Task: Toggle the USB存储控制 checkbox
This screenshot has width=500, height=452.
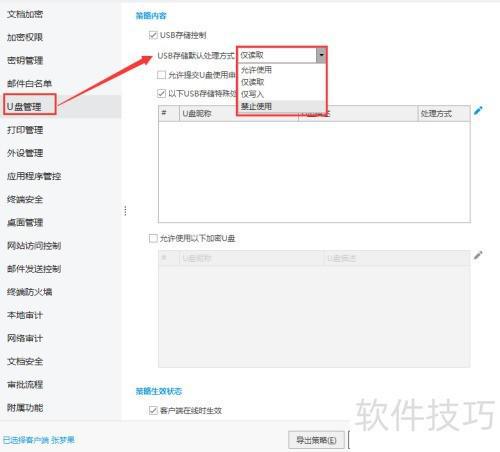Action: click(153, 35)
